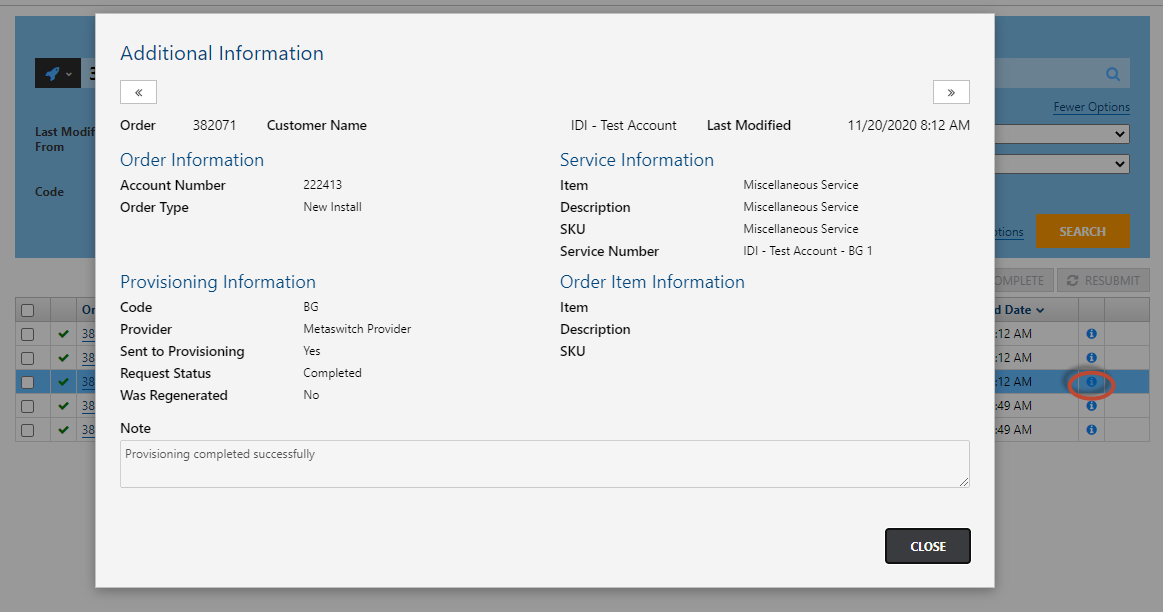Click the search magnifier icon

coord(1113,73)
